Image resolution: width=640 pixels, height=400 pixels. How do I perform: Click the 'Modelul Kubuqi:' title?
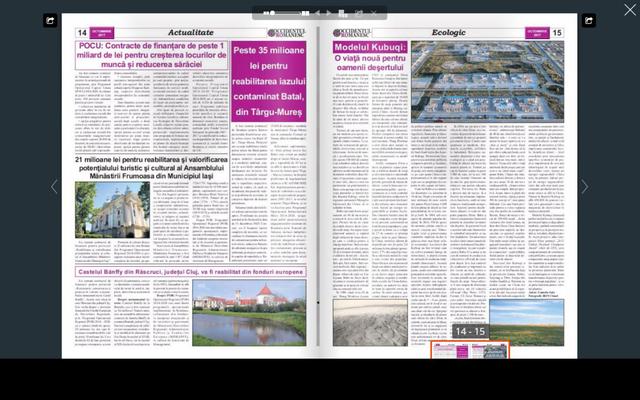coord(370,47)
